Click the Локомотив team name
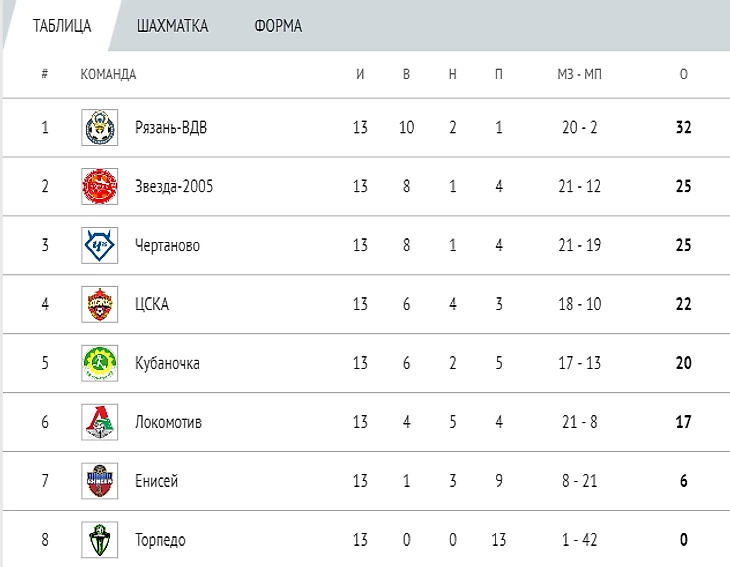Viewport: 730px width, 567px height. pyautogui.click(x=168, y=423)
